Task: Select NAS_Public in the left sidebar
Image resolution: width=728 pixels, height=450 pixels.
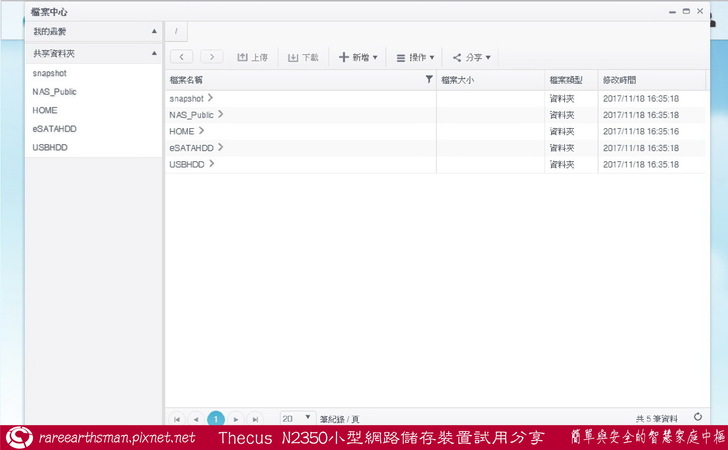Action: point(54,92)
